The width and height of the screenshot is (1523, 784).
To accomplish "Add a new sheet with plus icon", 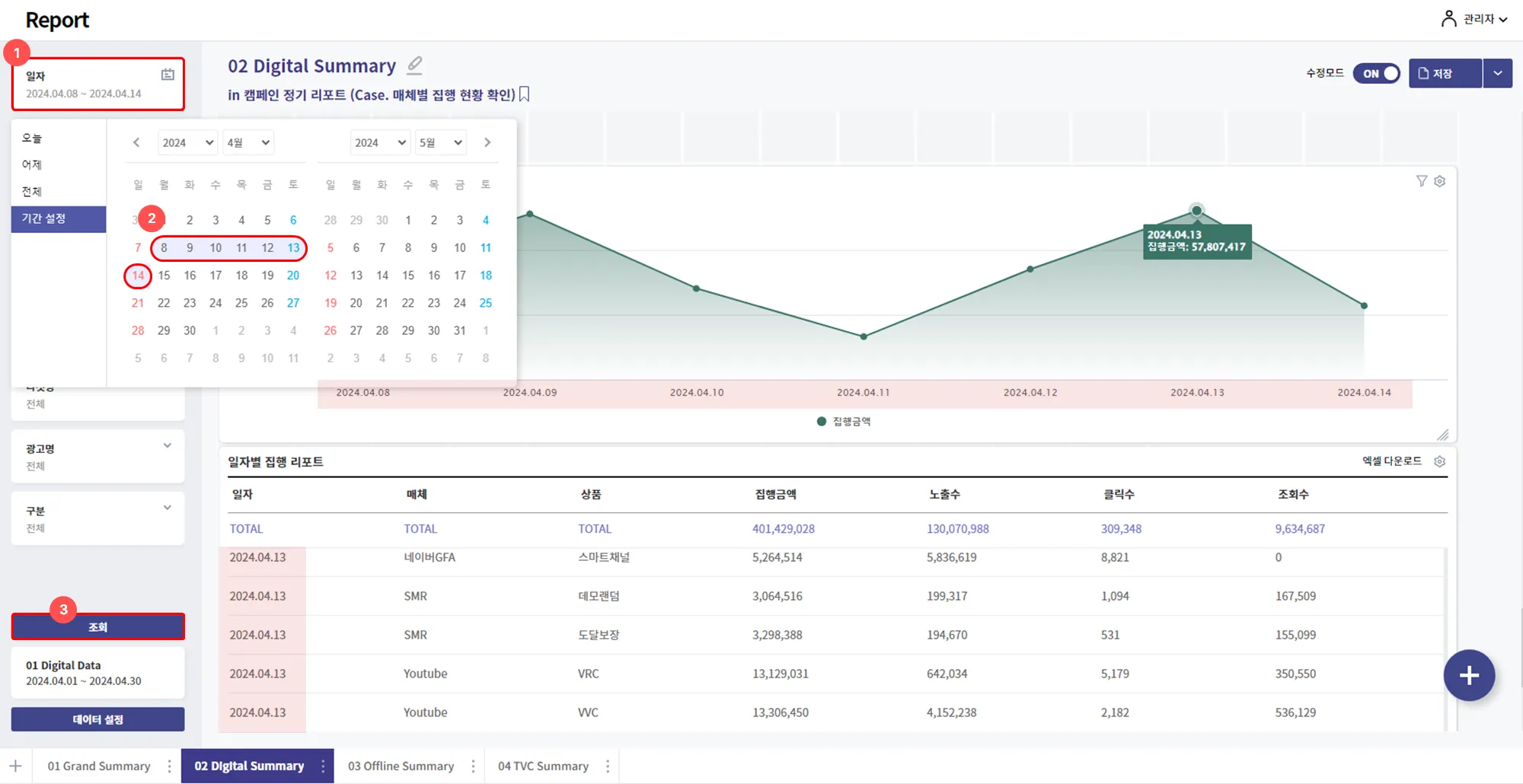I will 15,766.
